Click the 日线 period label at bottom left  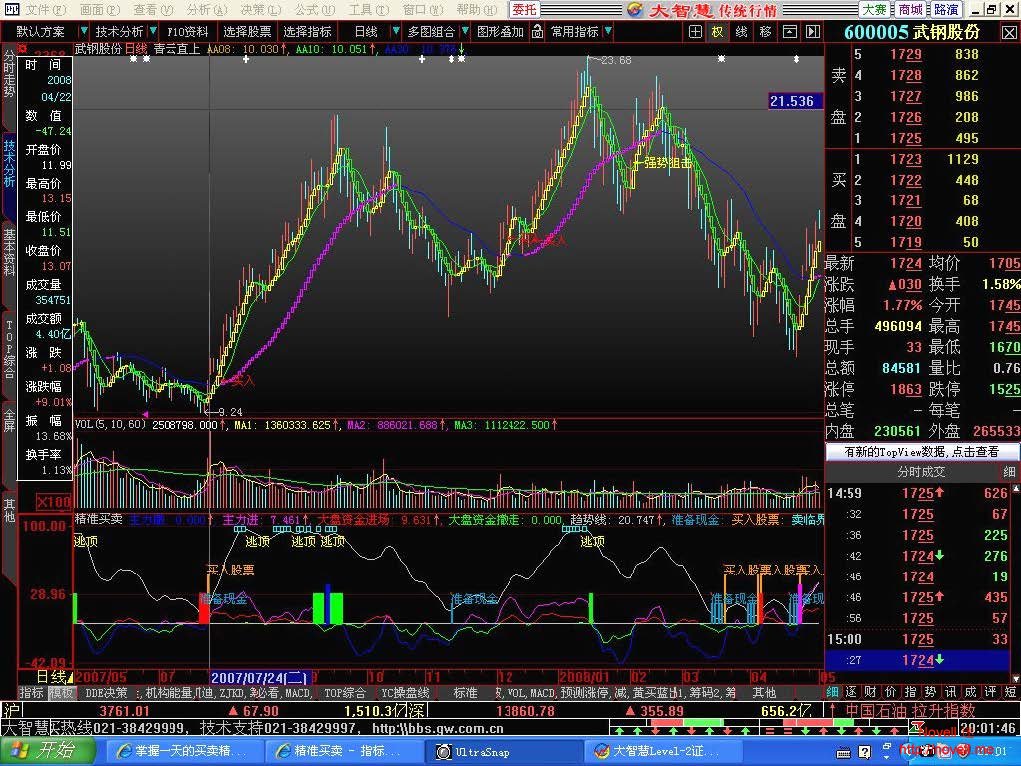pos(51,677)
